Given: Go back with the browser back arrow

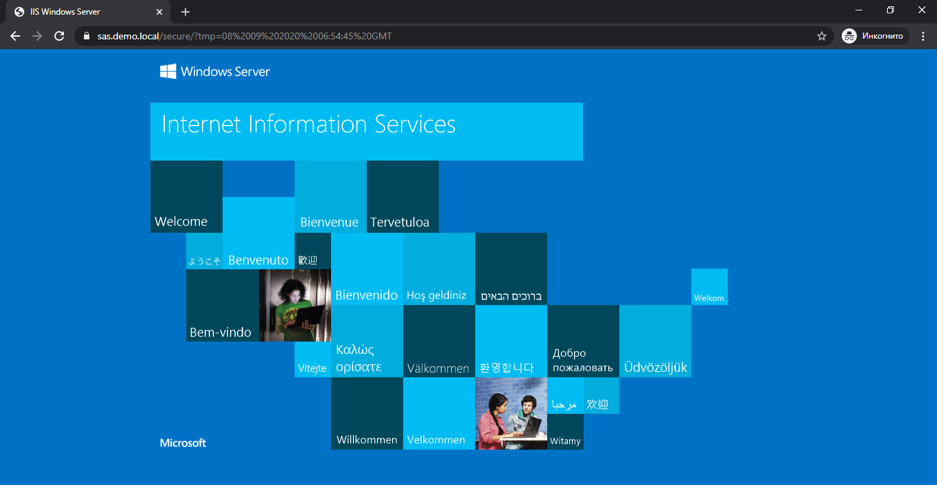Looking at the screenshot, I should tap(16, 36).
